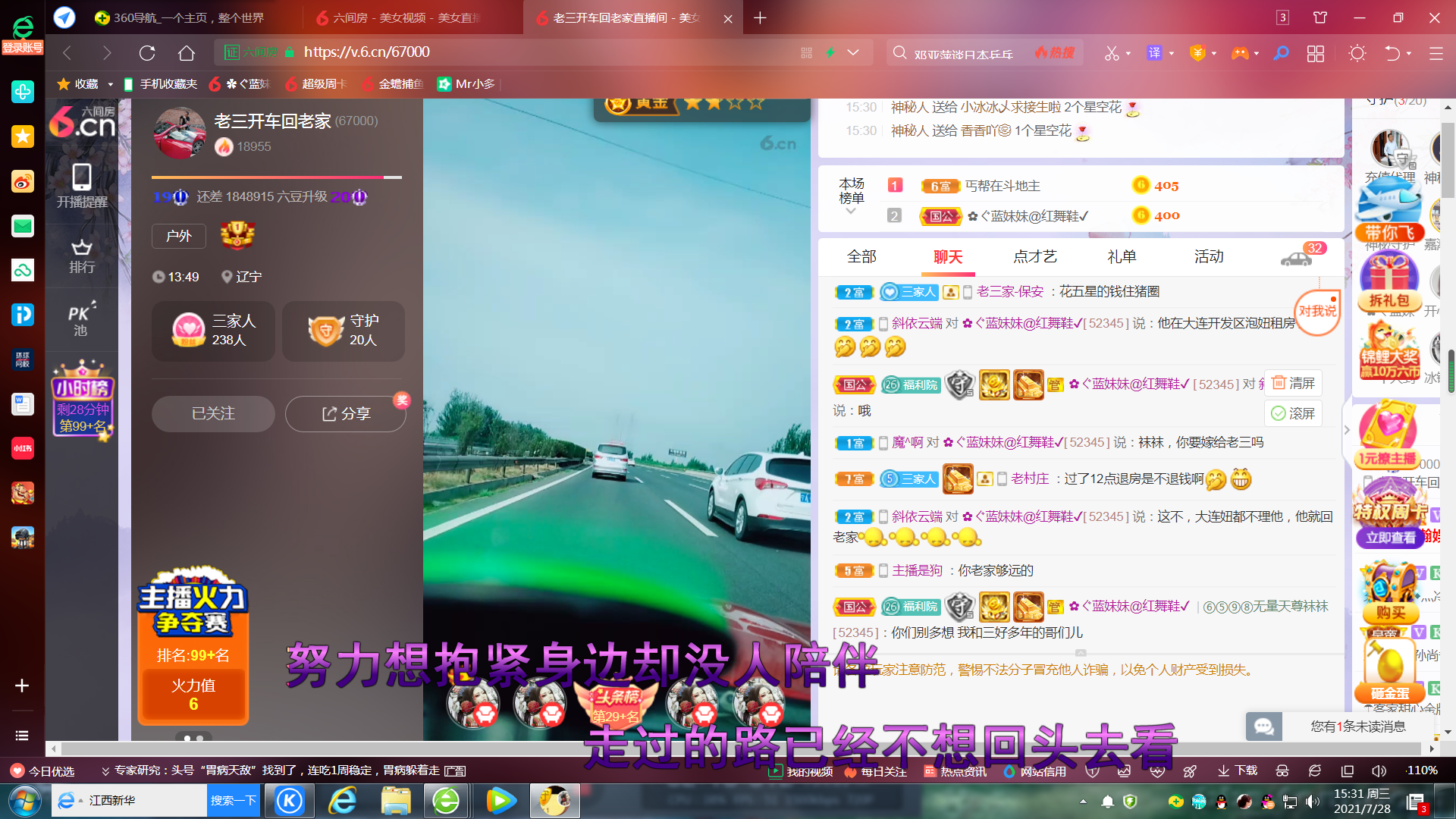Open the yellow star favorites sidebar icon

(x=23, y=136)
